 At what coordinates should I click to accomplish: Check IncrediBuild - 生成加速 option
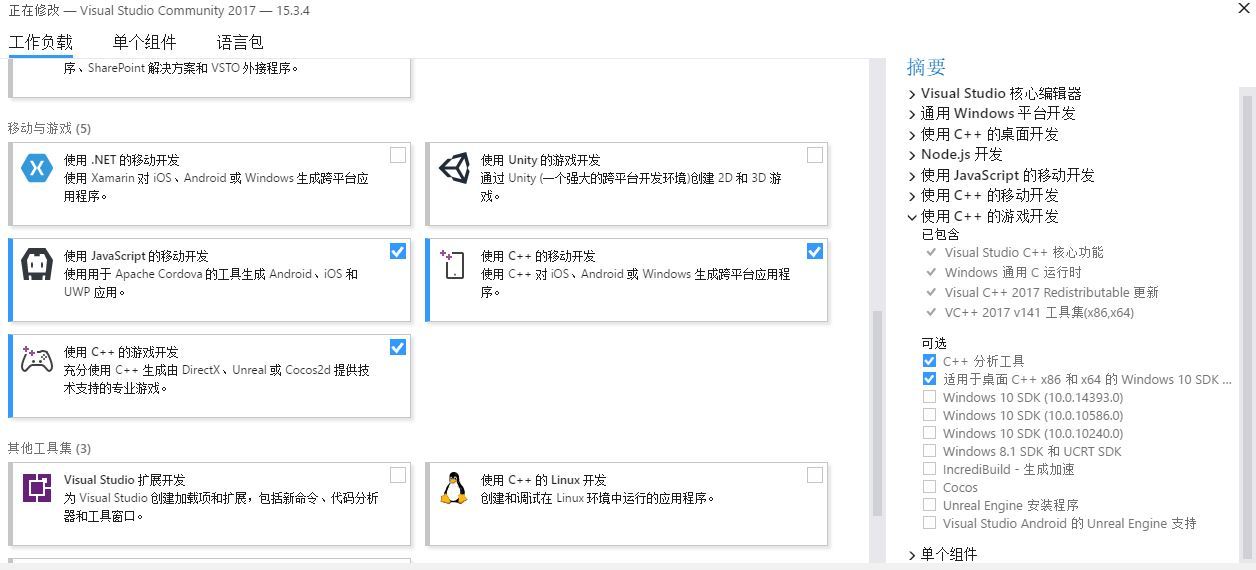pyautogui.click(x=930, y=469)
